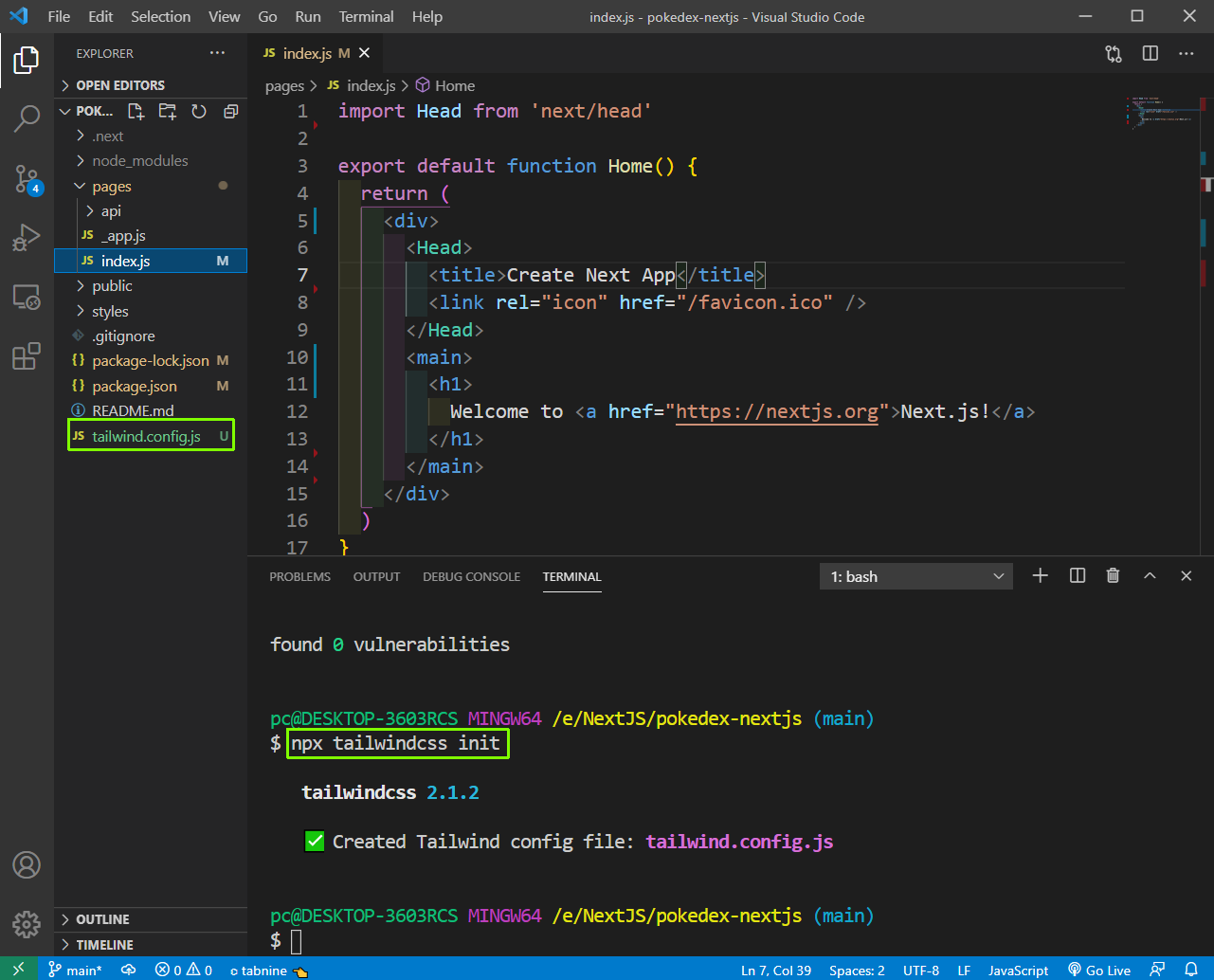Screen dimensions: 1214x980
Task: Expand the OUTLINE section
Action: [151, 919]
